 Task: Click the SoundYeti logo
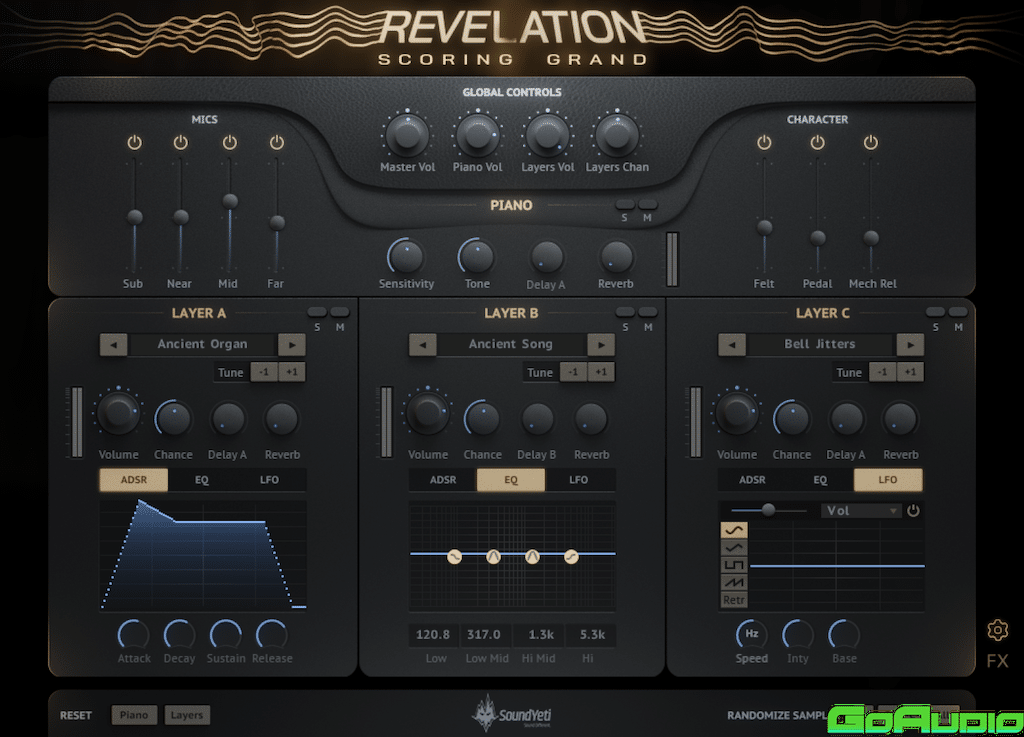point(511,713)
